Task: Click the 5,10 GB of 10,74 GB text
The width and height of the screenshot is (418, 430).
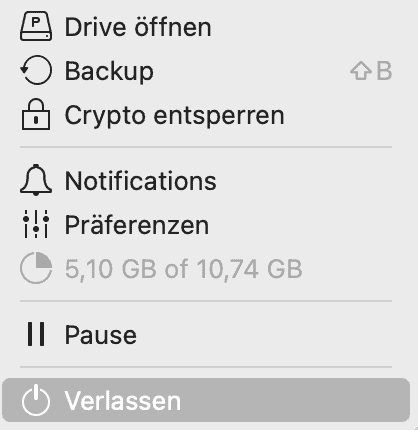Action: coord(183,269)
